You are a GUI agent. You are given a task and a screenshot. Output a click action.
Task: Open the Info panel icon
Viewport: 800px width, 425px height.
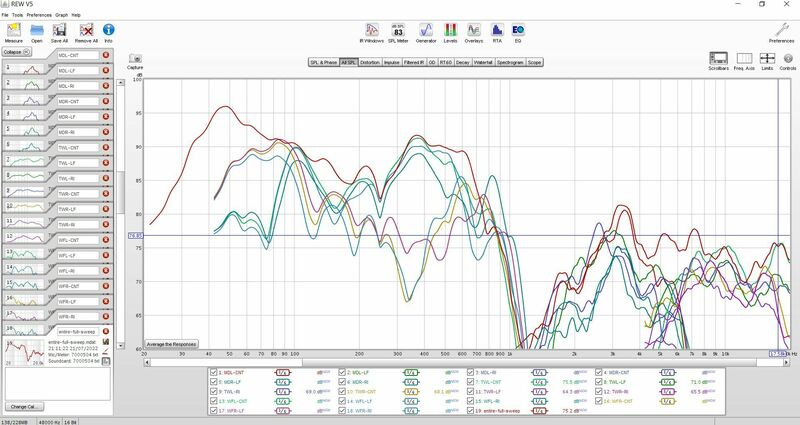pos(109,30)
